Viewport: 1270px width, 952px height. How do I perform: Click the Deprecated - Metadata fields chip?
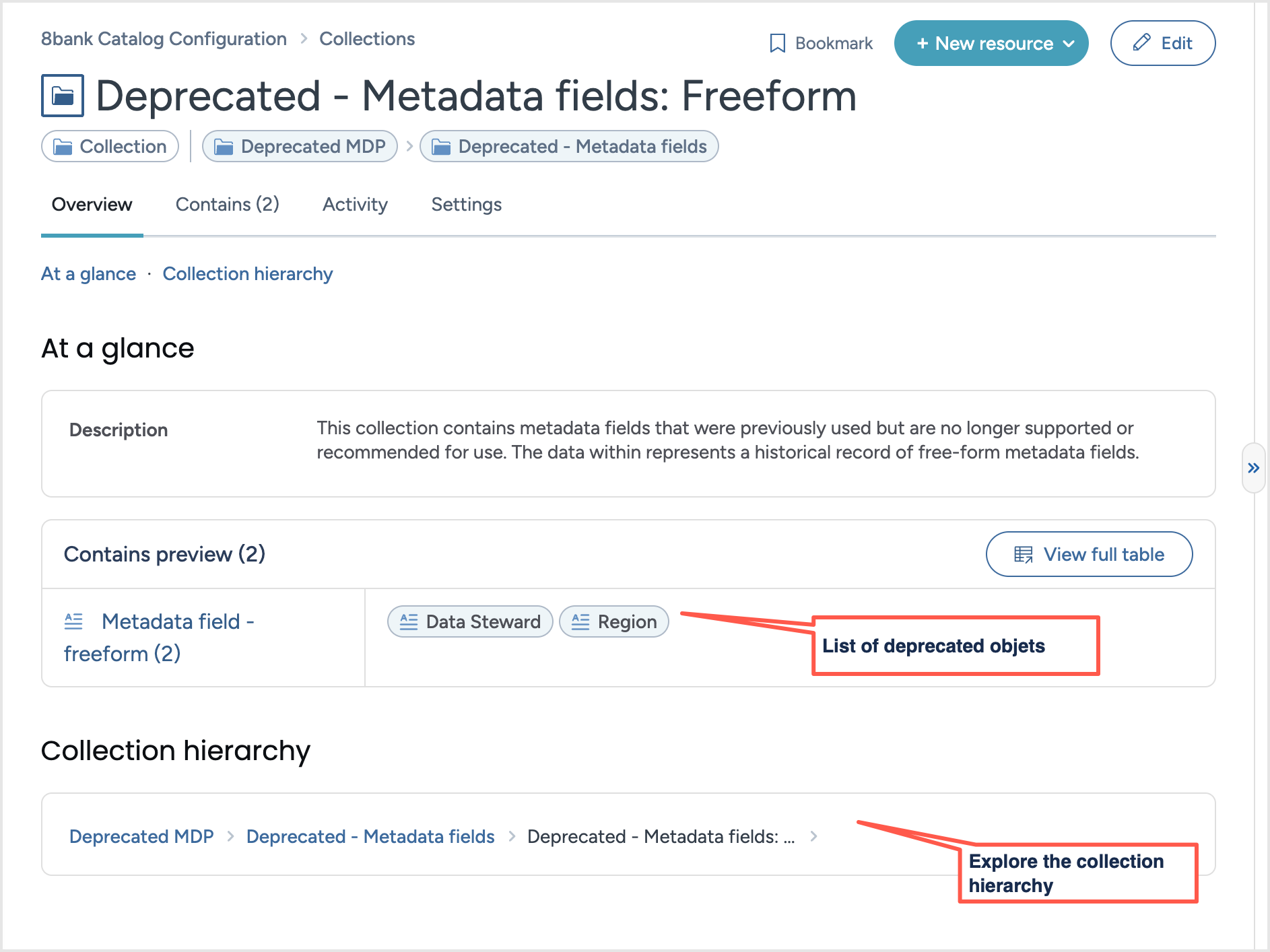coord(569,146)
